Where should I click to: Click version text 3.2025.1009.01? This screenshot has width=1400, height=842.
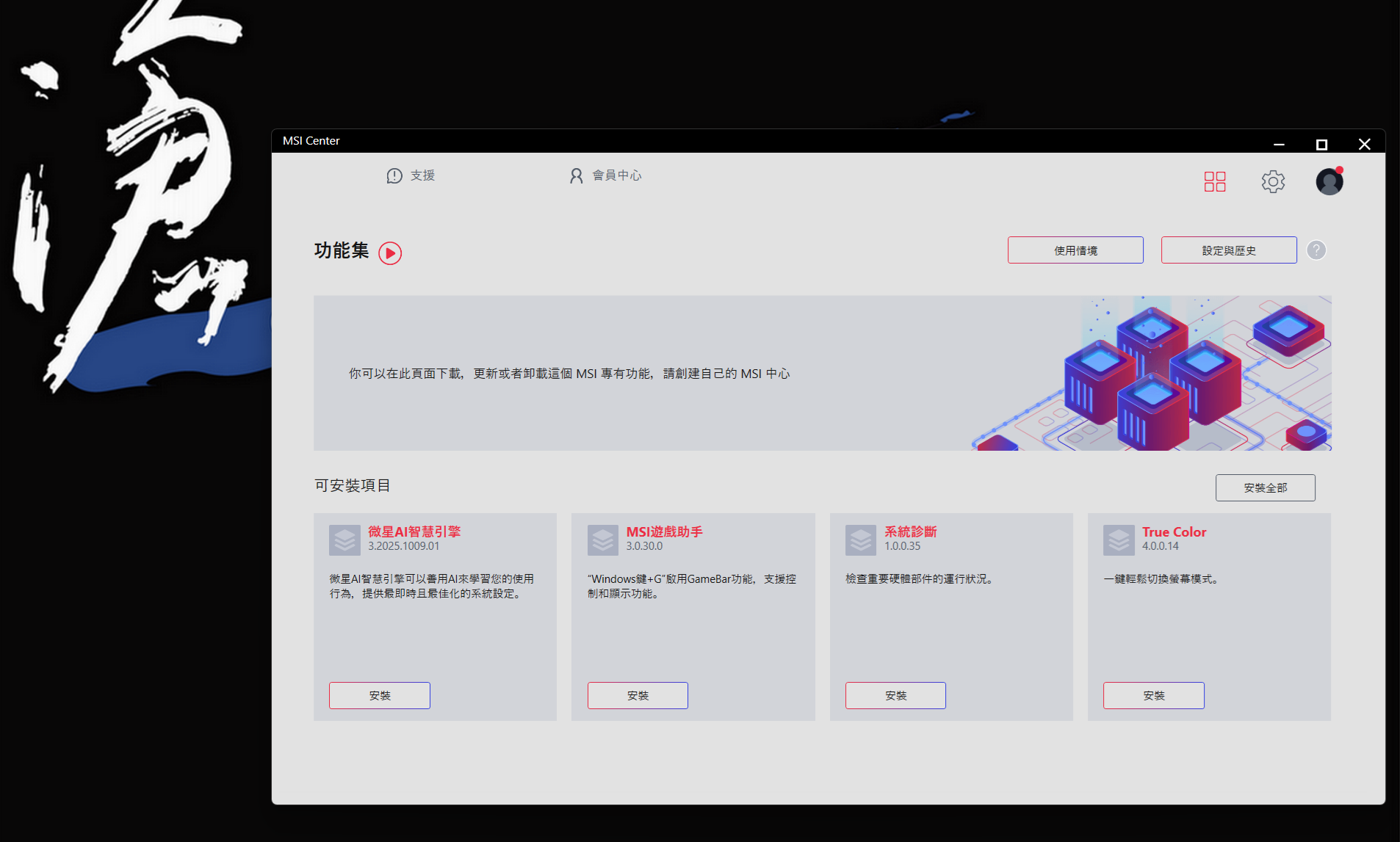[404, 546]
